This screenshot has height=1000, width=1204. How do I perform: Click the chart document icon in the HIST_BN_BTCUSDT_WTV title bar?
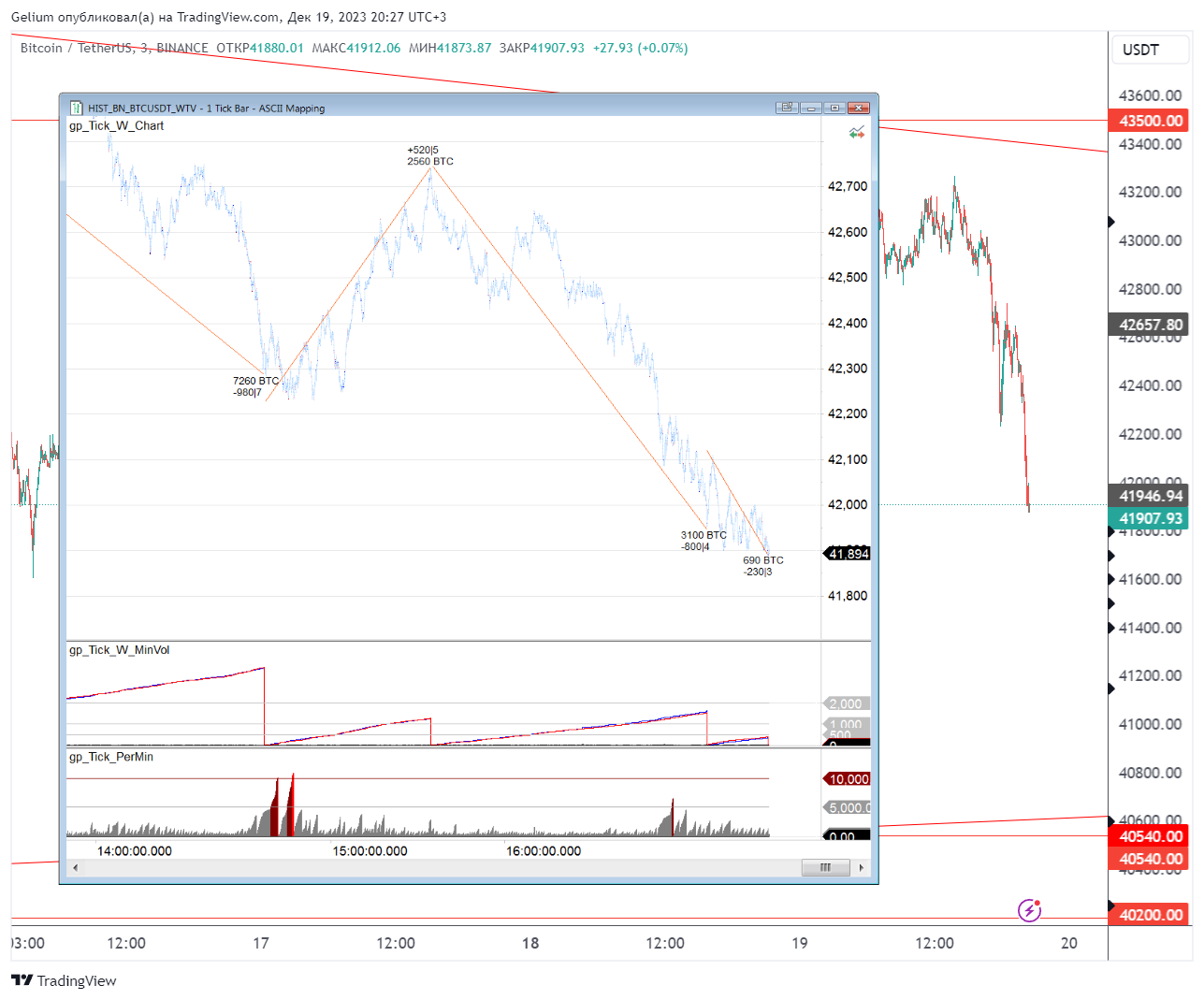pyautogui.click(x=76, y=108)
